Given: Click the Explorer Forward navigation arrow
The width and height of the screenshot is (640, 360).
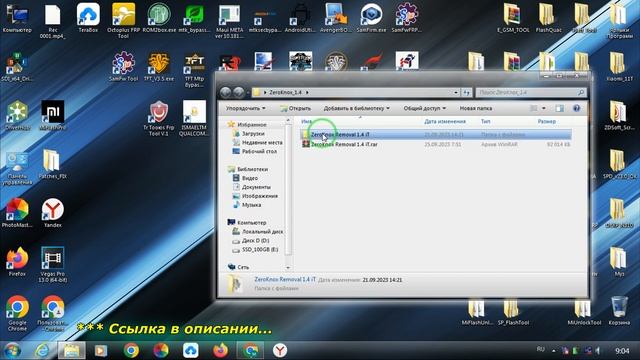Looking at the screenshot, I should tap(239, 93).
